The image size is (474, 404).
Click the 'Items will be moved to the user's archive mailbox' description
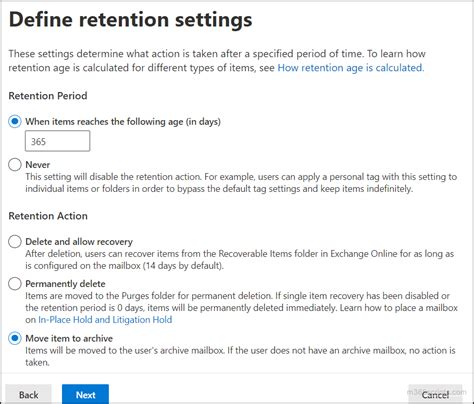pyautogui.click(x=240, y=356)
